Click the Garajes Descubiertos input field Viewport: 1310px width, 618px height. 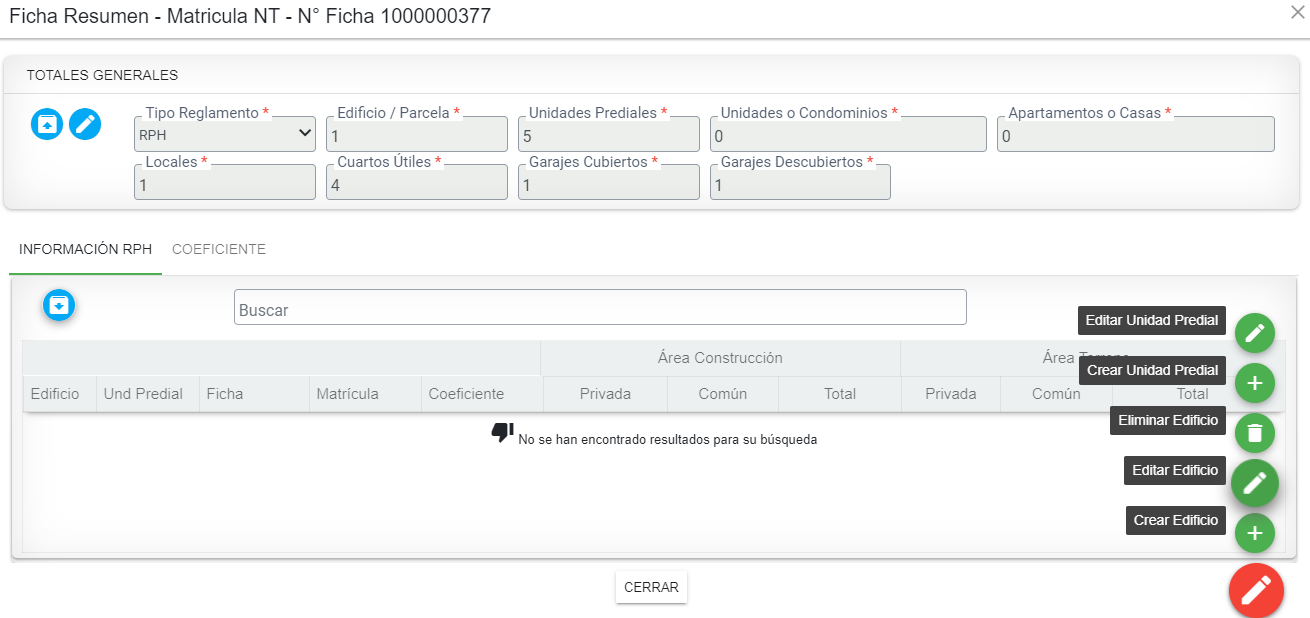800,183
